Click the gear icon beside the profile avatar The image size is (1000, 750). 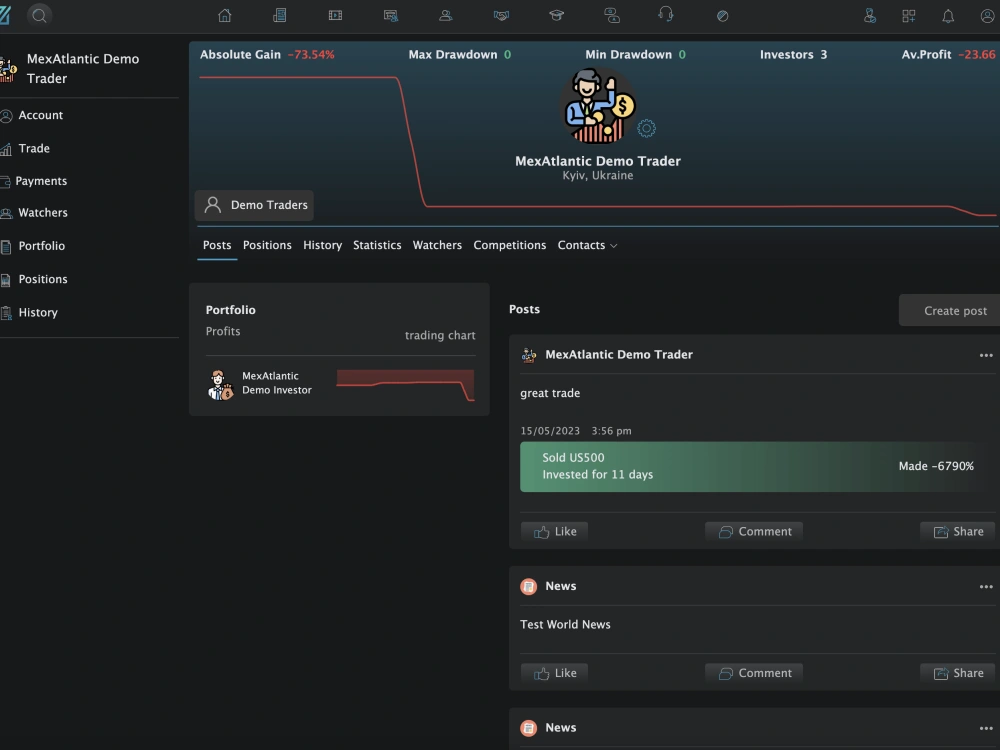[x=646, y=128]
